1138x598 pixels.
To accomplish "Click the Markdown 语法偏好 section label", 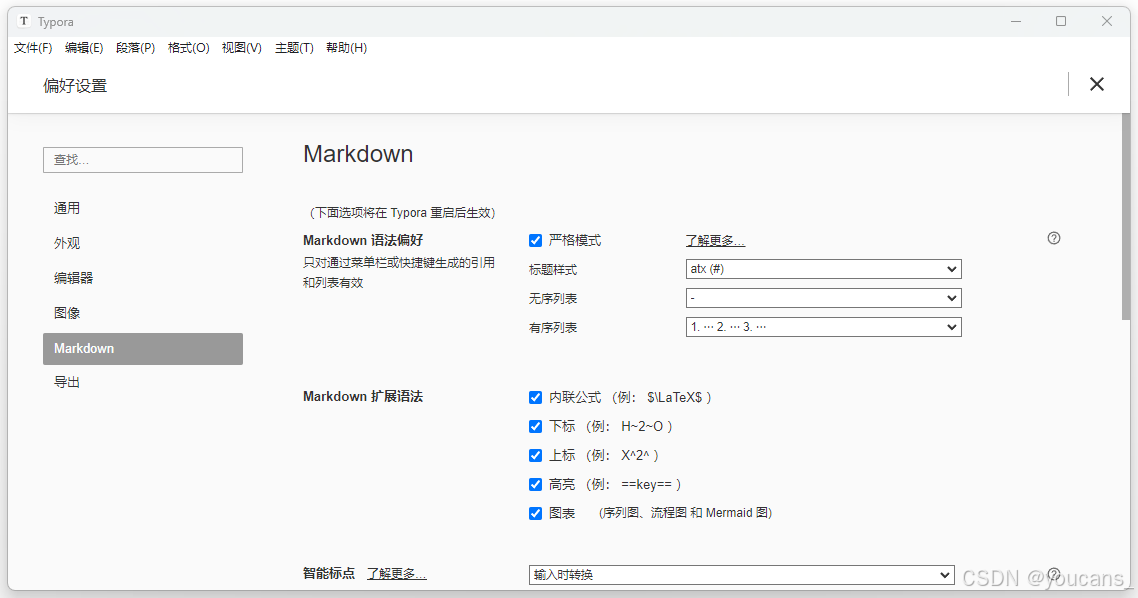I will click(363, 240).
